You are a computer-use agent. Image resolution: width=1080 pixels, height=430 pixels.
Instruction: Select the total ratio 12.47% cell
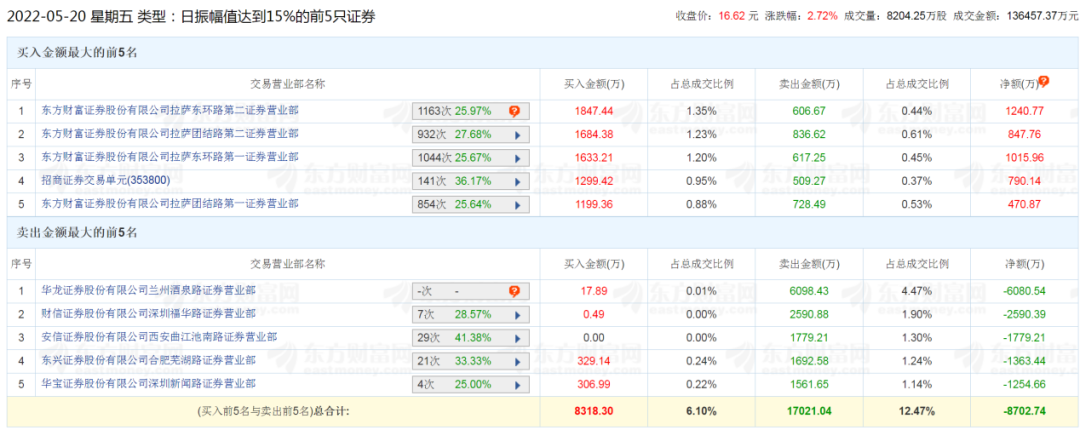917,412
